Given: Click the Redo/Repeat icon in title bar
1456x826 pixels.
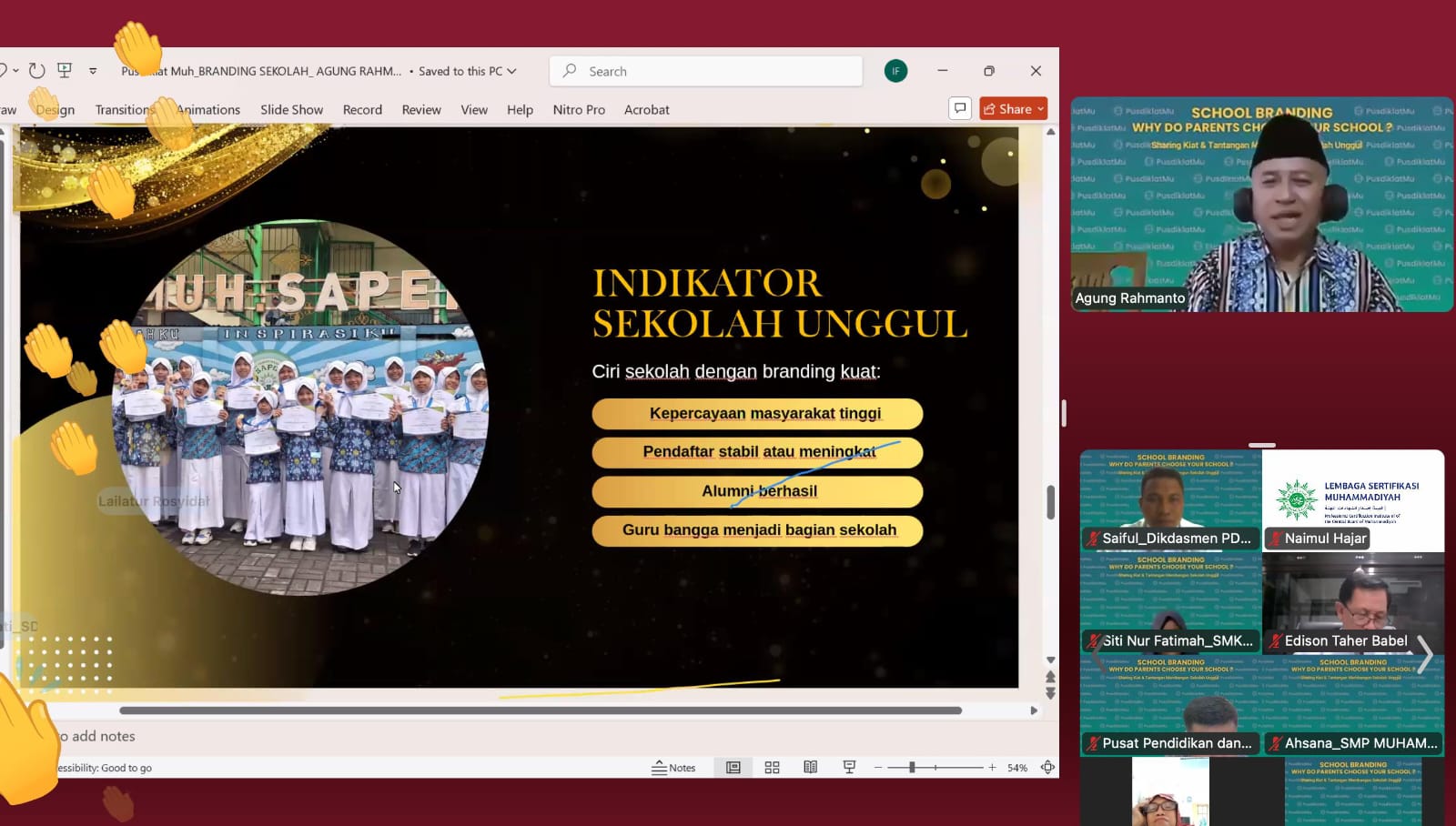Looking at the screenshot, I should pos(36,71).
